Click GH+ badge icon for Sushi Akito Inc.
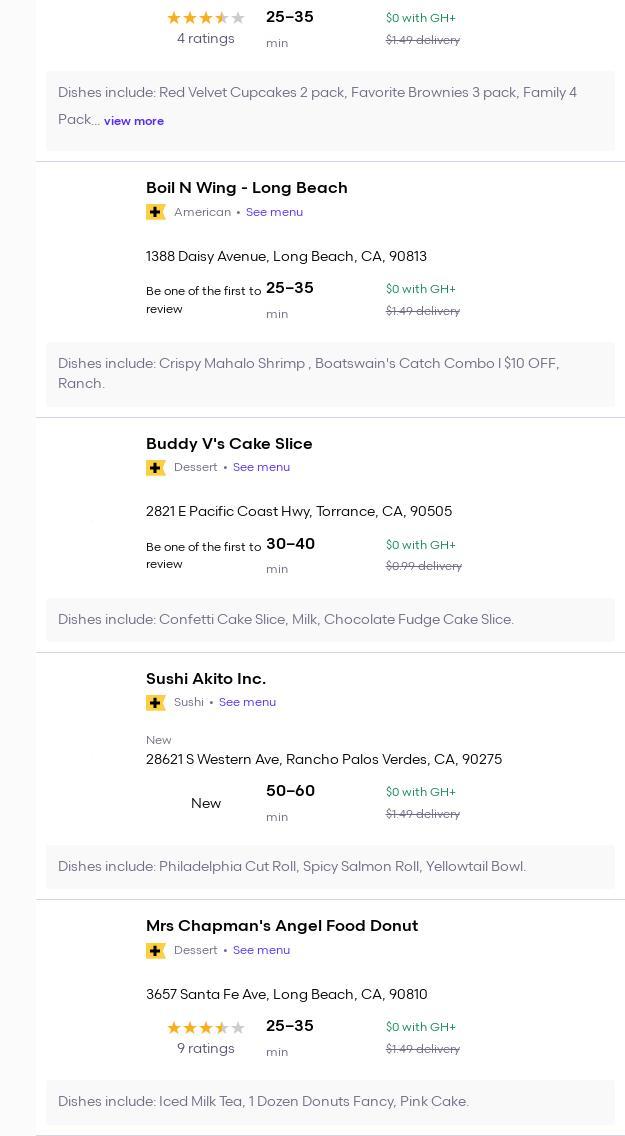Image resolution: width=625 pixels, height=1136 pixels. tap(155, 703)
